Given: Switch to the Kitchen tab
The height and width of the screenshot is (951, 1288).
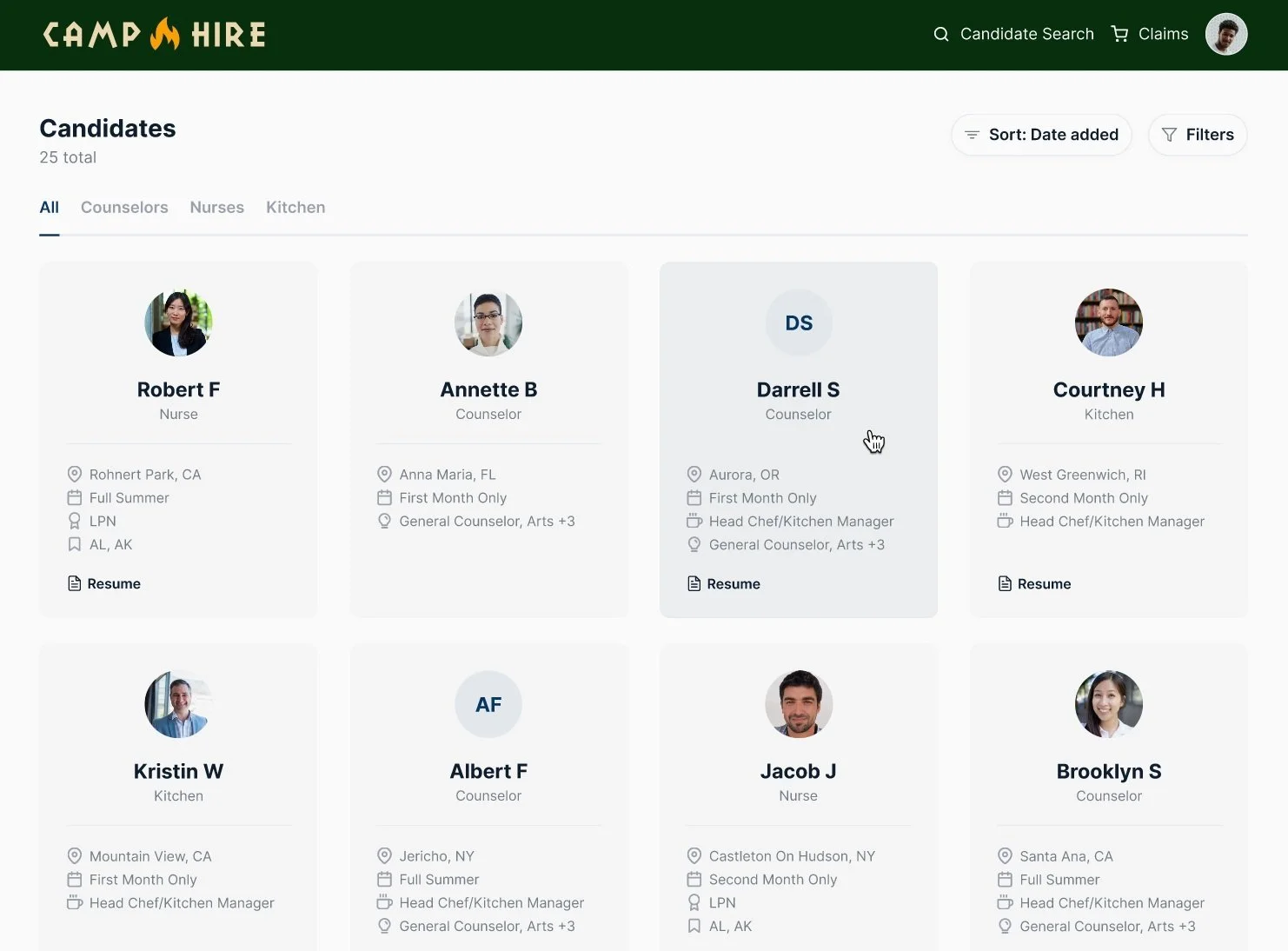Looking at the screenshot, I should coord(295,208).
